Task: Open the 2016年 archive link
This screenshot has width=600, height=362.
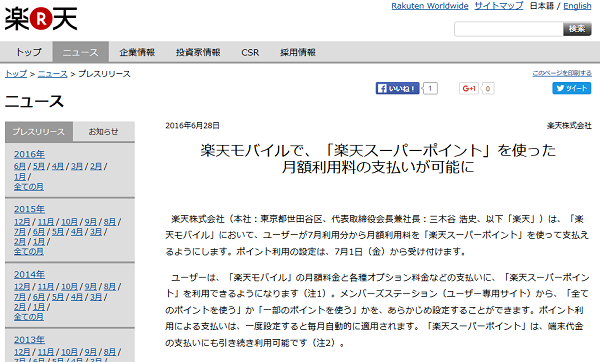Action: pos(29,154)
